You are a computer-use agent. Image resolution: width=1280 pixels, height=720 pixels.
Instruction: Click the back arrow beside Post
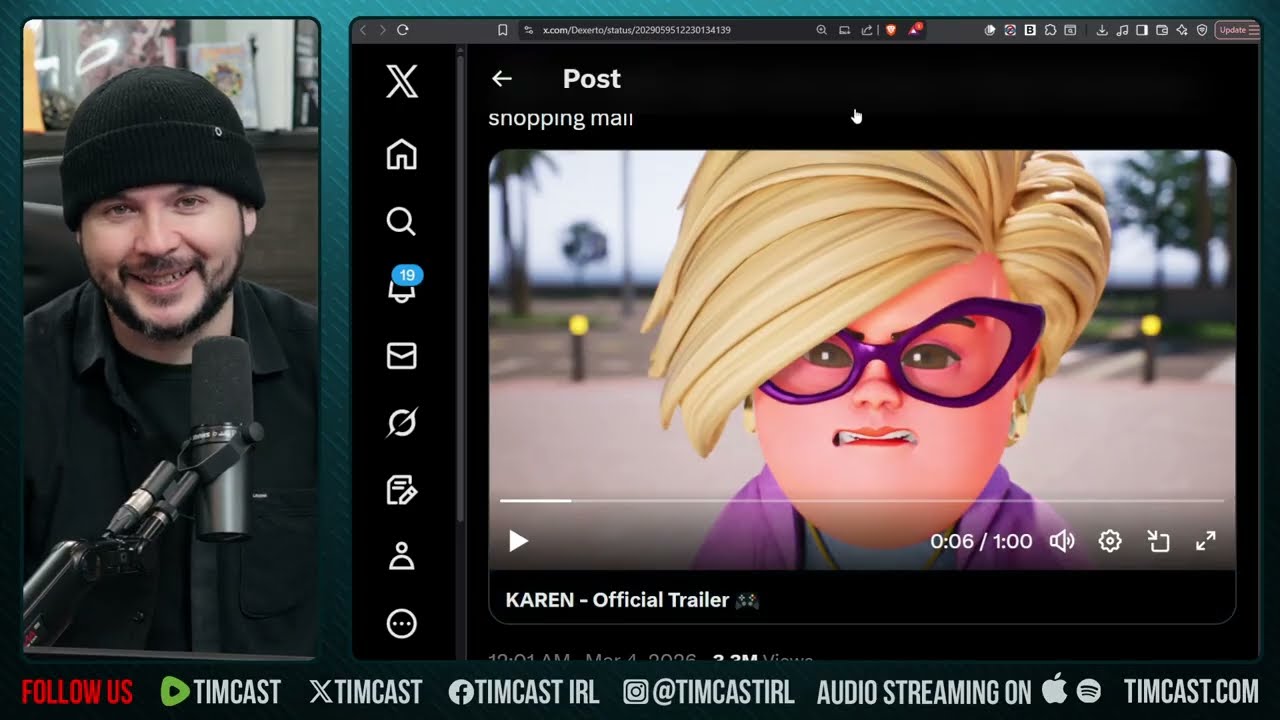point(502,78)
